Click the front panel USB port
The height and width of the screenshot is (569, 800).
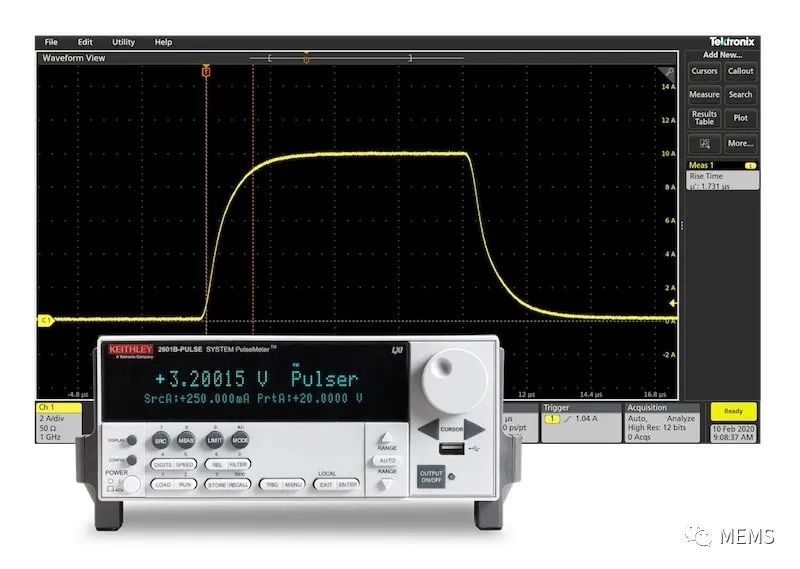[452, 449]
